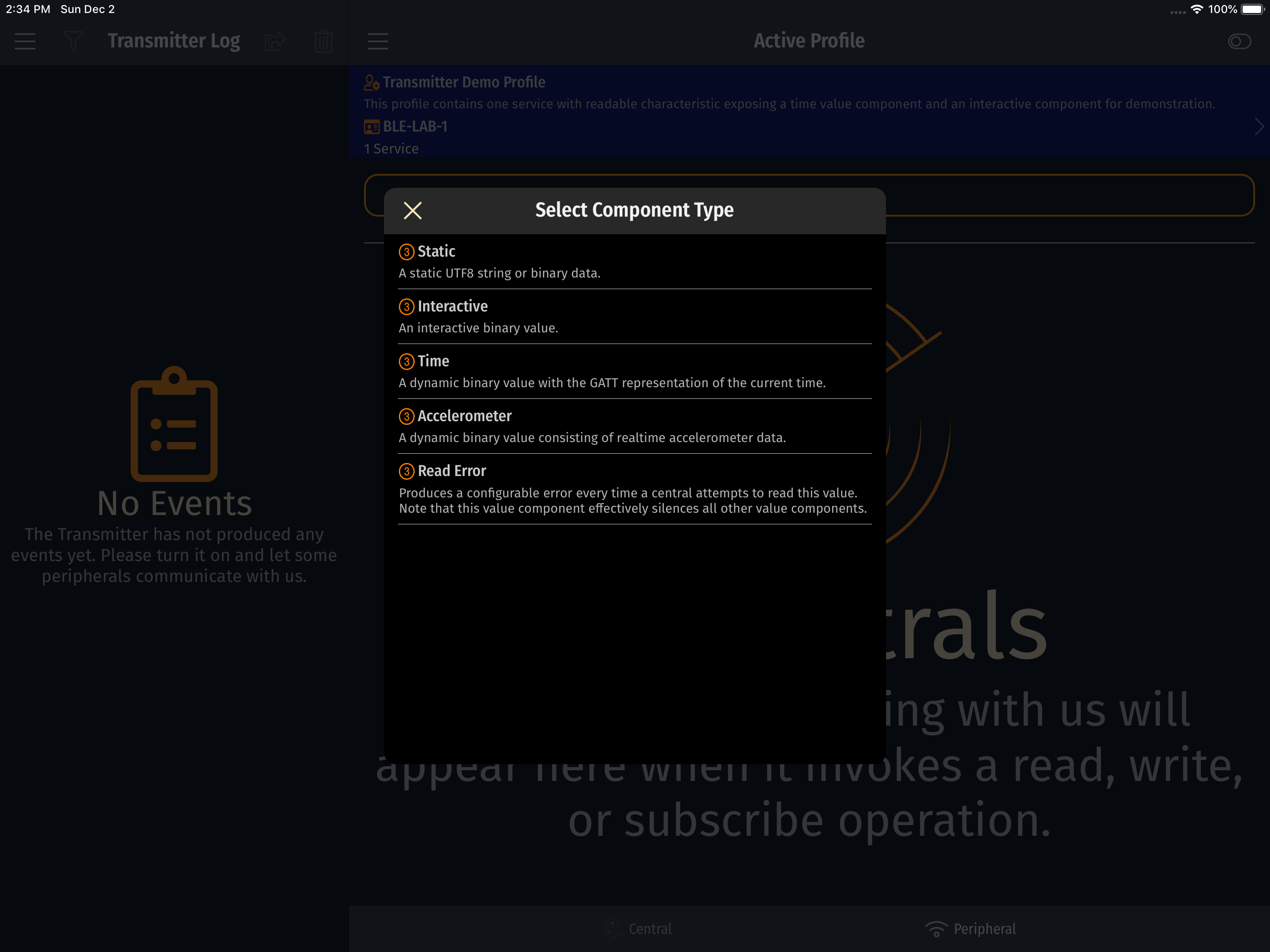
Task: Close the Select Component Type dialog
Action: tap(412, 210)
